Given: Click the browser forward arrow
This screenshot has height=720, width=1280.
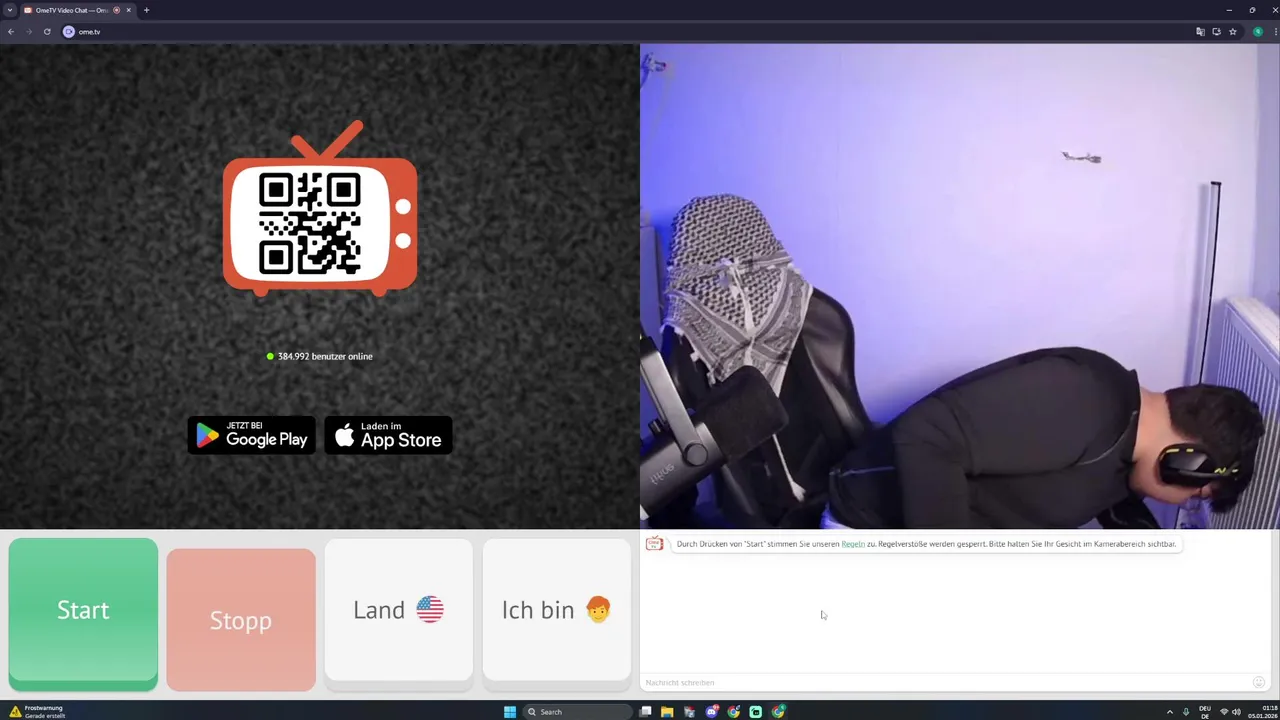Looking at the screenshot, I should 29,32.
